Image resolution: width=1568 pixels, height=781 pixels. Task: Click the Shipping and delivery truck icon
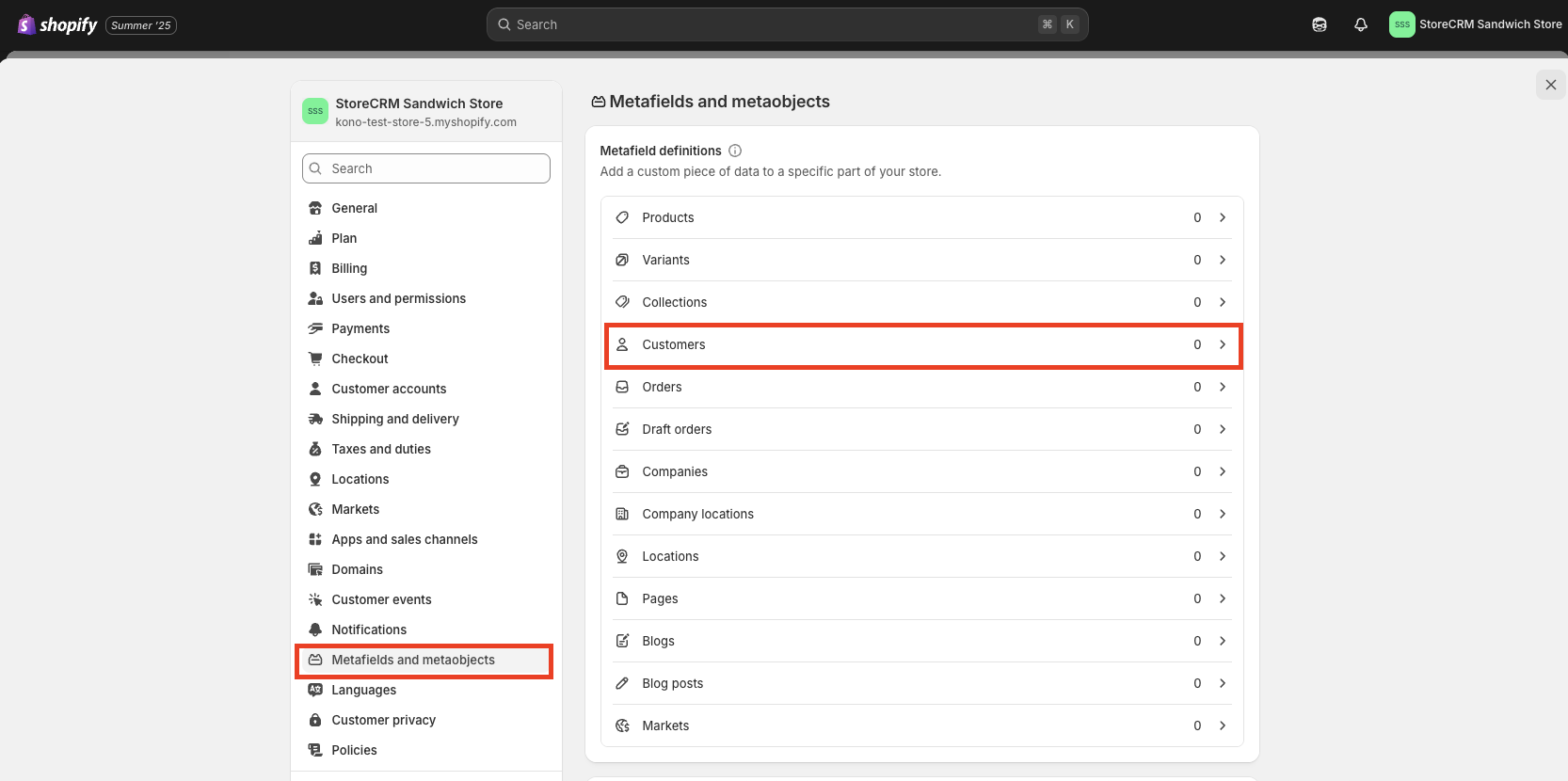(315, 419)
